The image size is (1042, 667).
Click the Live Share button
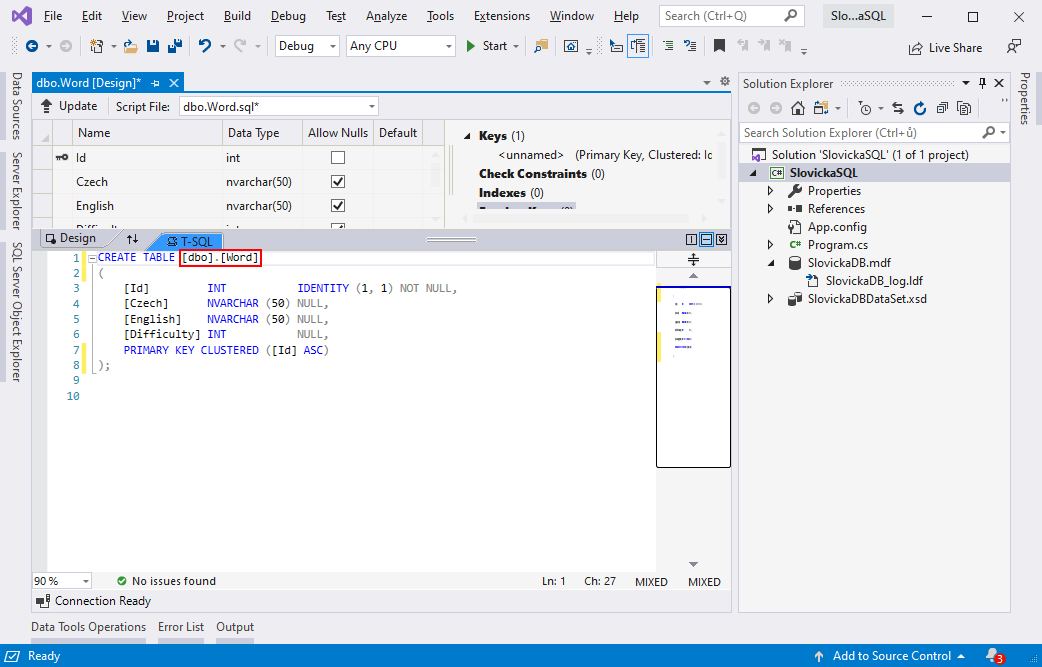coord(945,48)
